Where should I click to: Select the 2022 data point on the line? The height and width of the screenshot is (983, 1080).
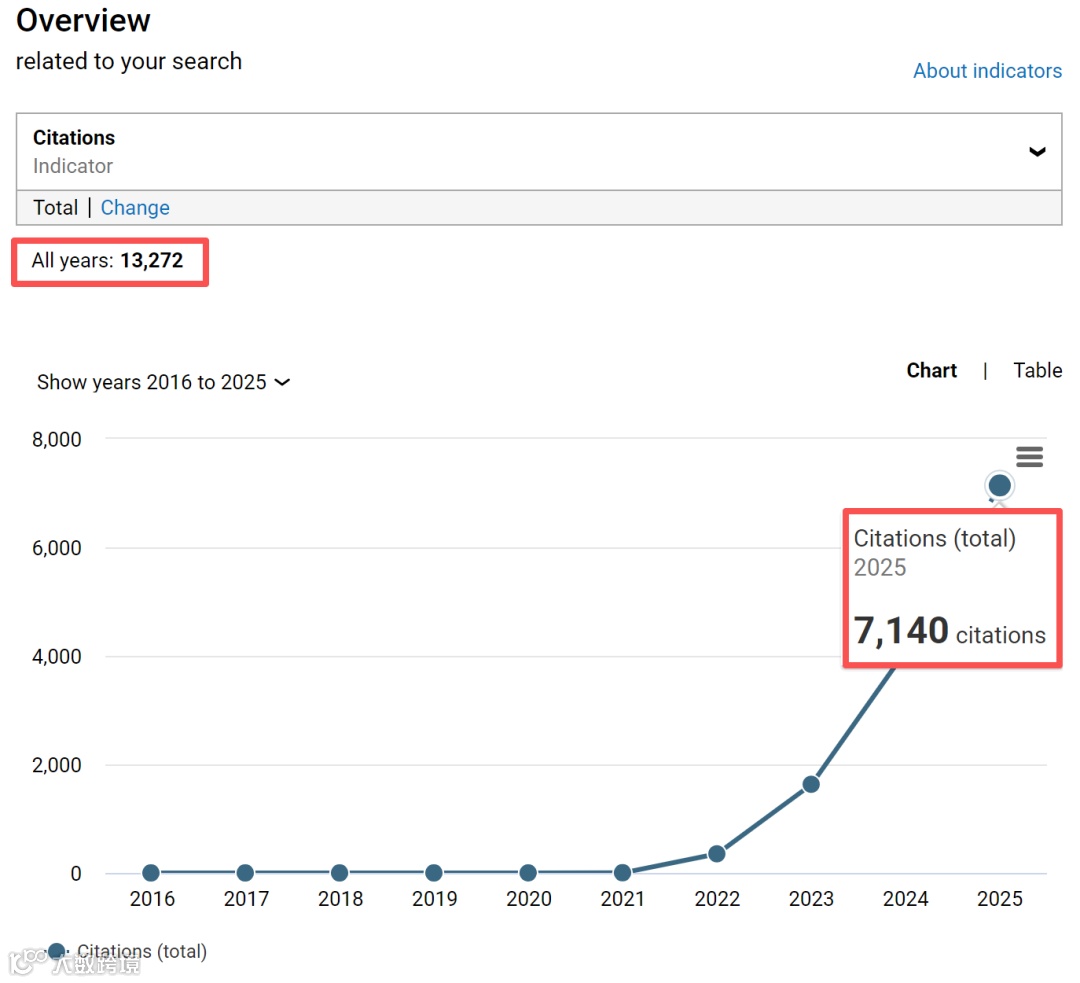(x=716, y=853)
